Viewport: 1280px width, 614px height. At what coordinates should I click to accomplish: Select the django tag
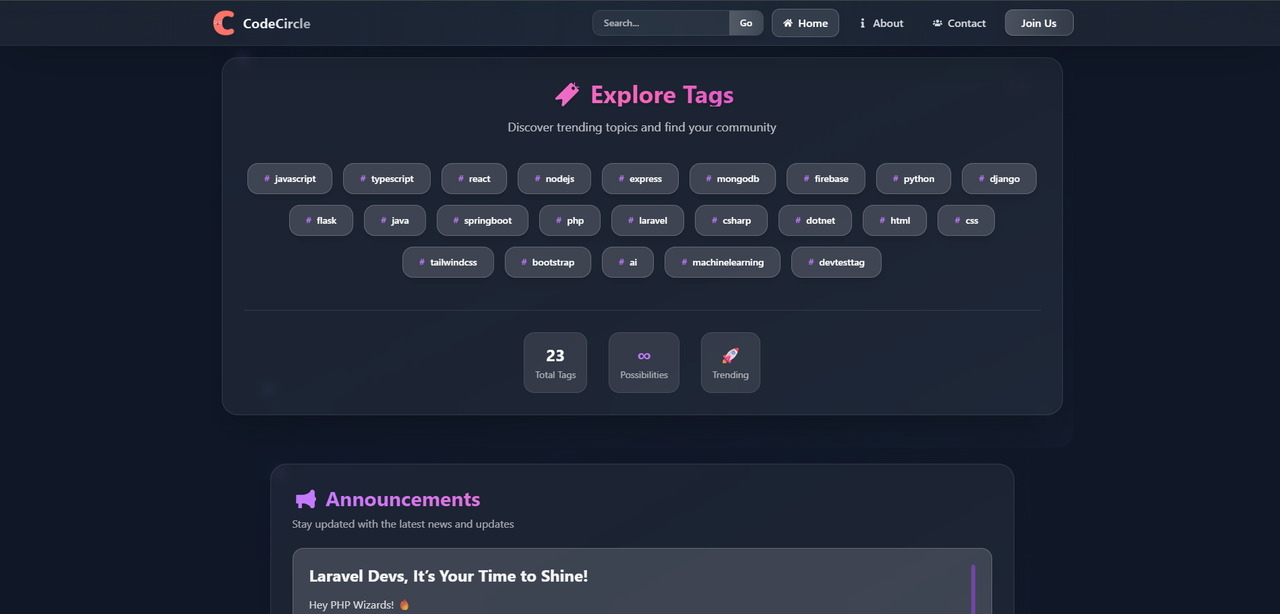(x=999, y=179)
